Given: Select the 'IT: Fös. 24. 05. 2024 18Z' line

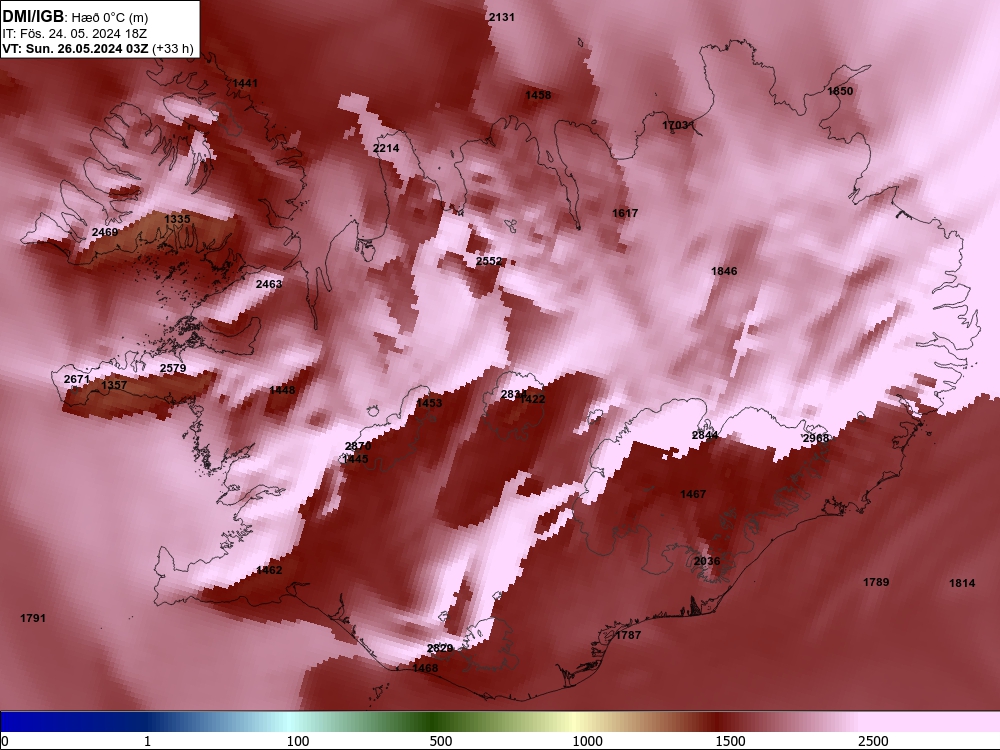Looking at the screenshot, I should click(75, 34).
